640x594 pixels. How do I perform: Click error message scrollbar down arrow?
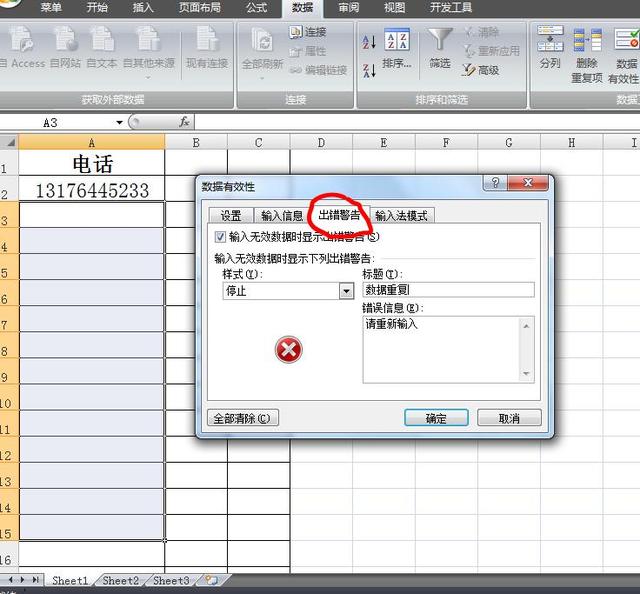(526, 374)
